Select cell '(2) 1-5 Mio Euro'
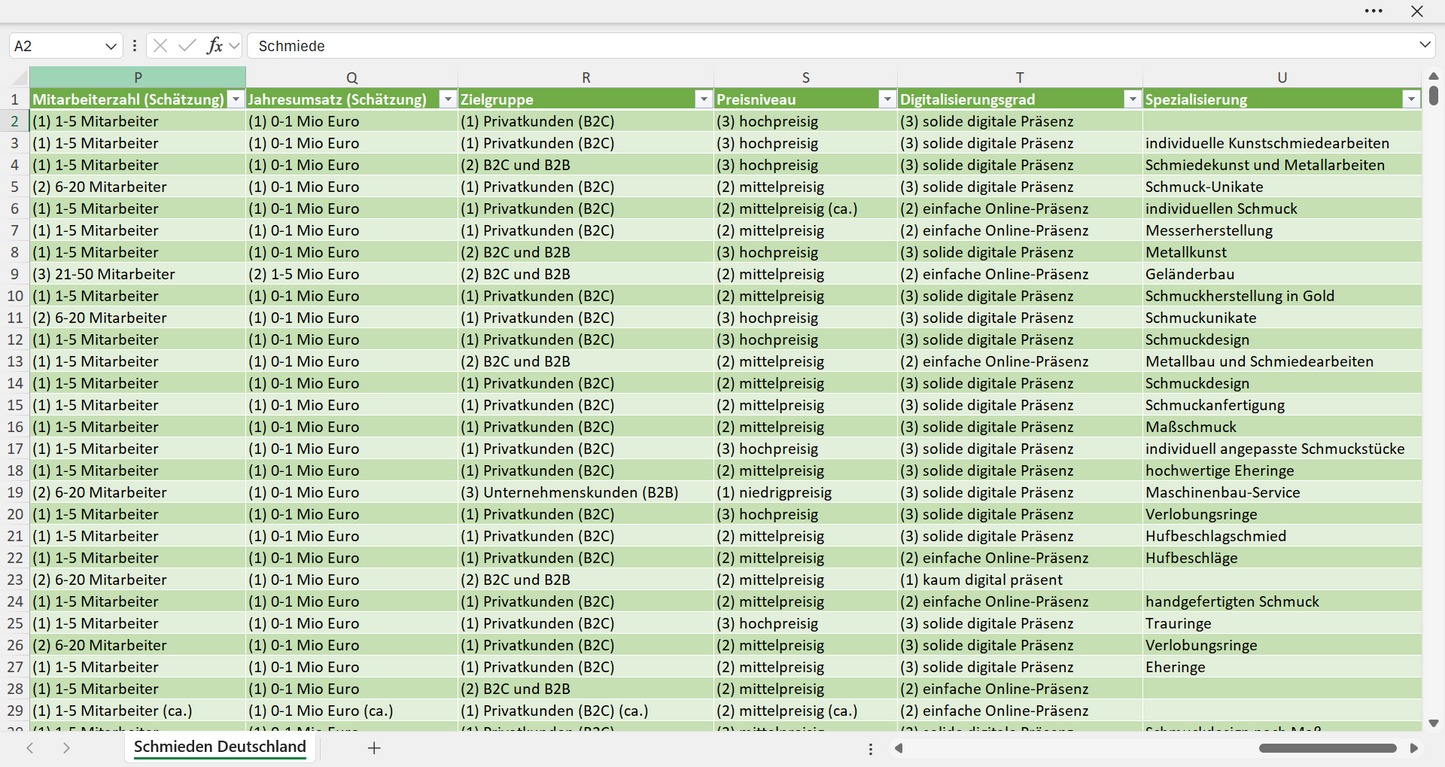Screen dimensions: 1445x767 [x=351, y=274]
